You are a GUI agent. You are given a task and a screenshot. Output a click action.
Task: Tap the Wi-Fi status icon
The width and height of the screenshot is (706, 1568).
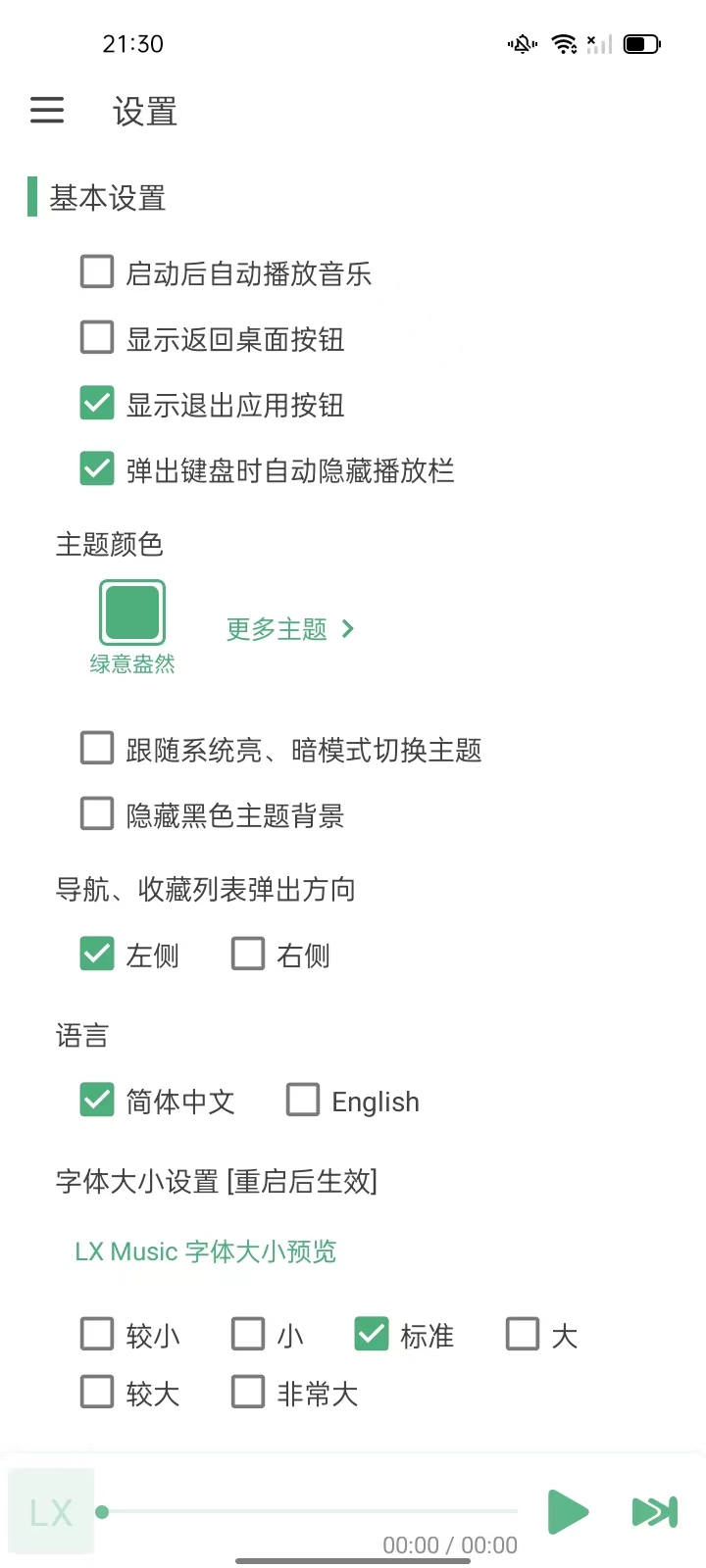564,44
